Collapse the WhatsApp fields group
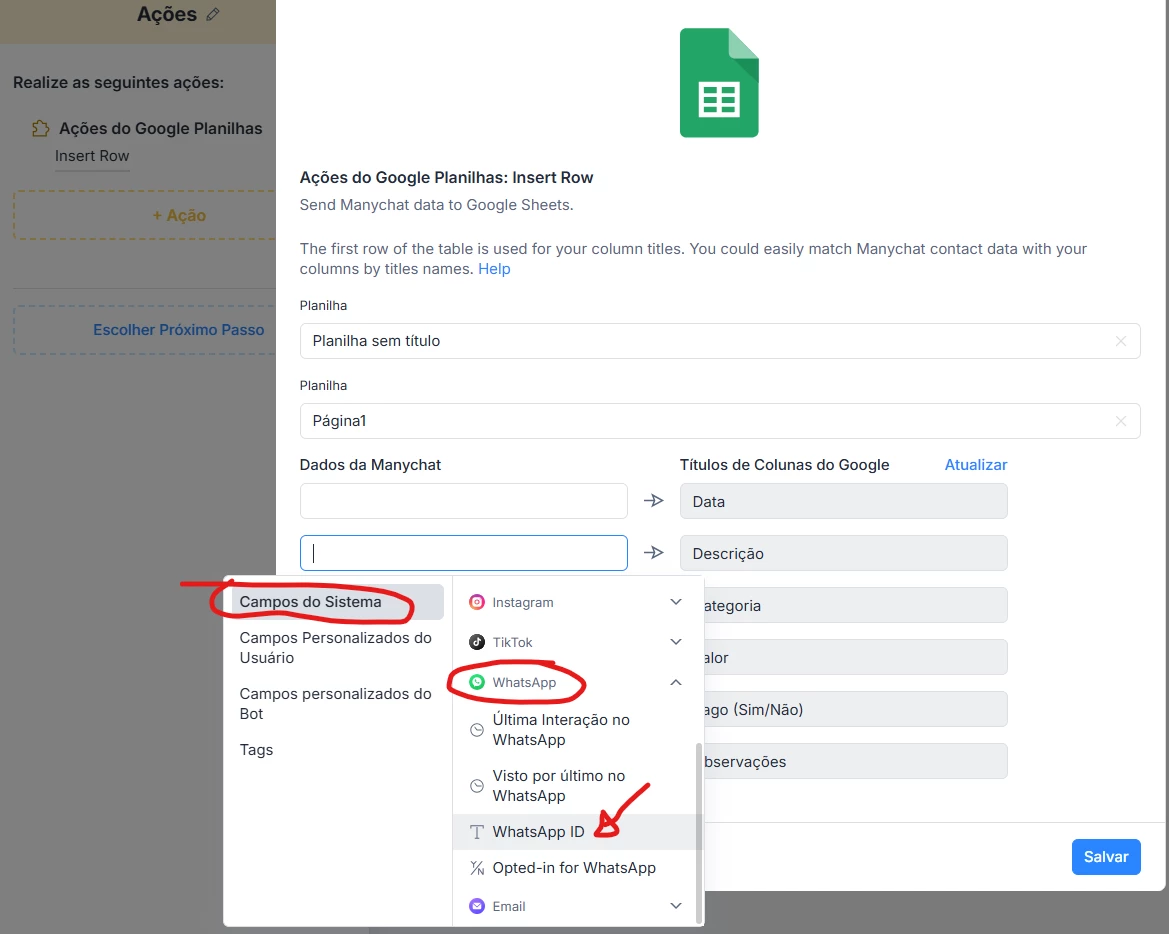The image size is (1169, 934). tap(675, 682)
